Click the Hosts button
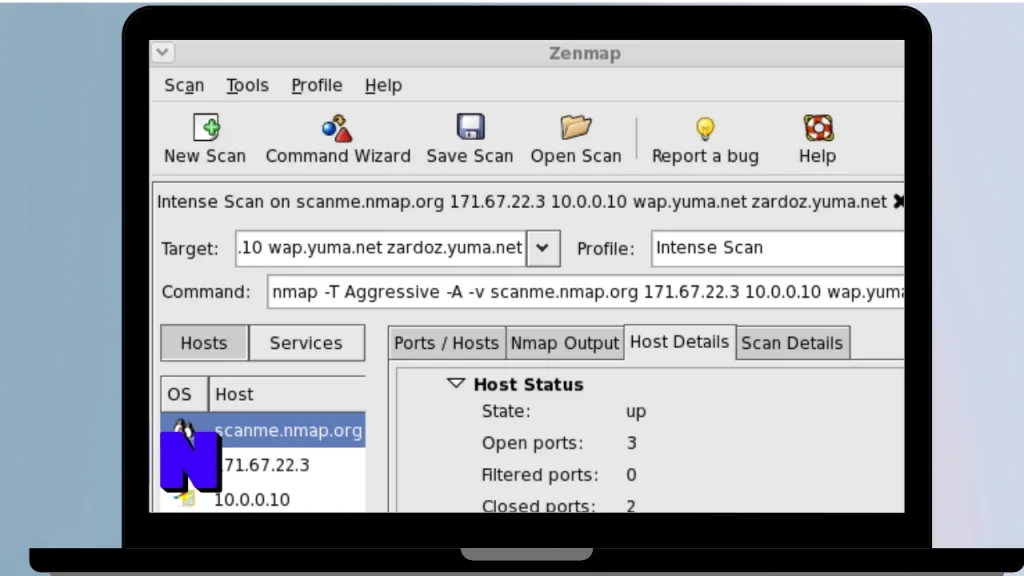This screenshot has height=576, width=1024. (204, 343)
